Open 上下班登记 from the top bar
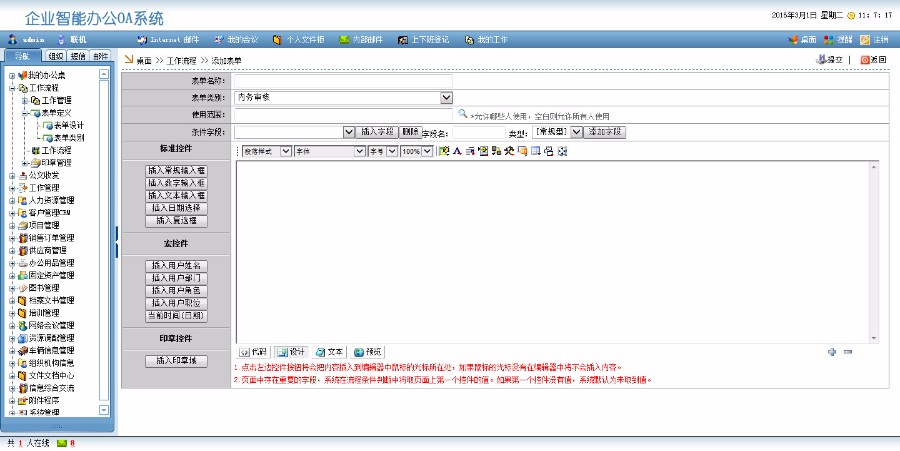The image size is (900, 451). click(424, 40)
